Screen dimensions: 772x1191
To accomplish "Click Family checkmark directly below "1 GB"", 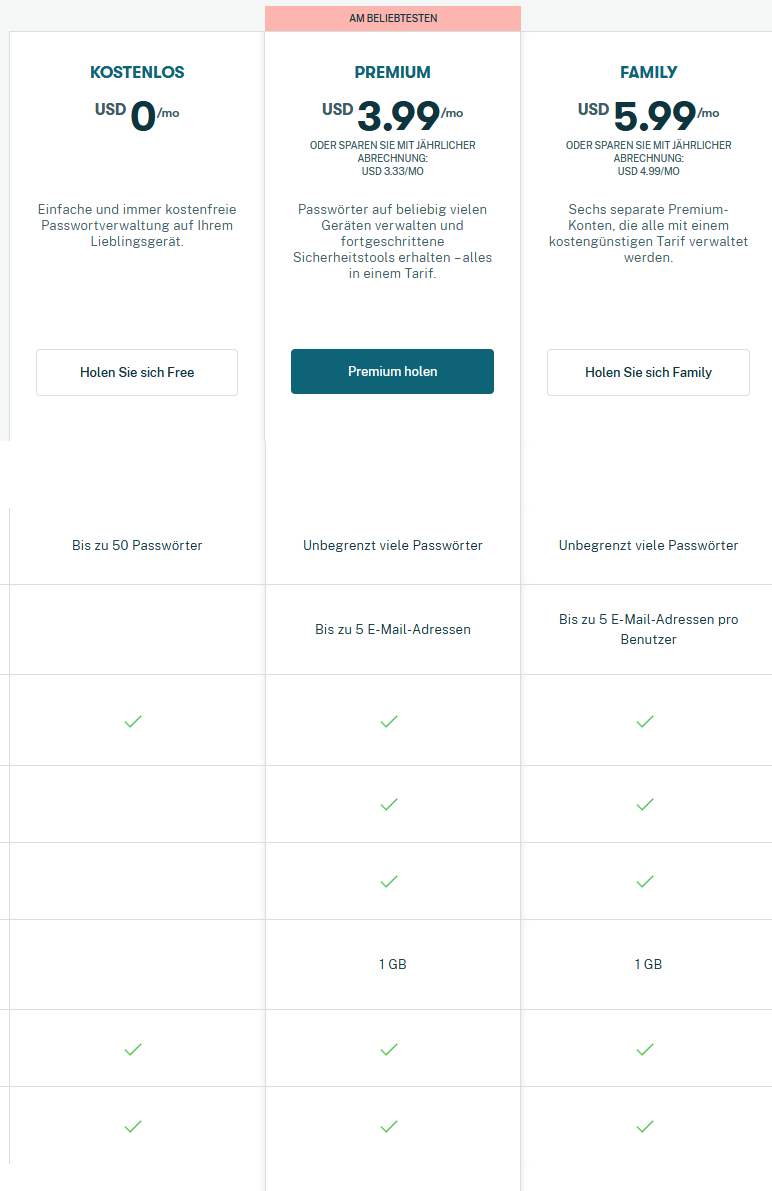I will [645, 1049].
